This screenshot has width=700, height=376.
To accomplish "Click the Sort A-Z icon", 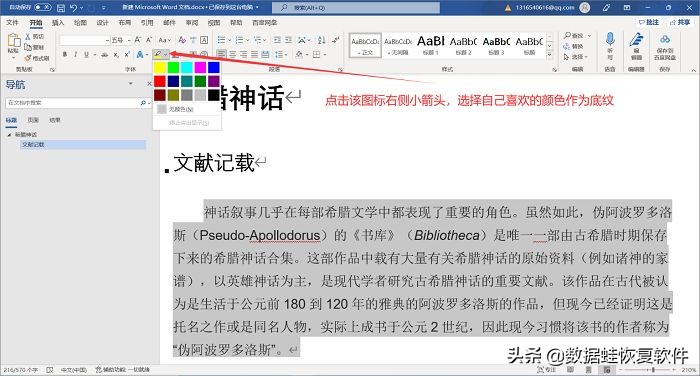I will click(x=321, y=40).
